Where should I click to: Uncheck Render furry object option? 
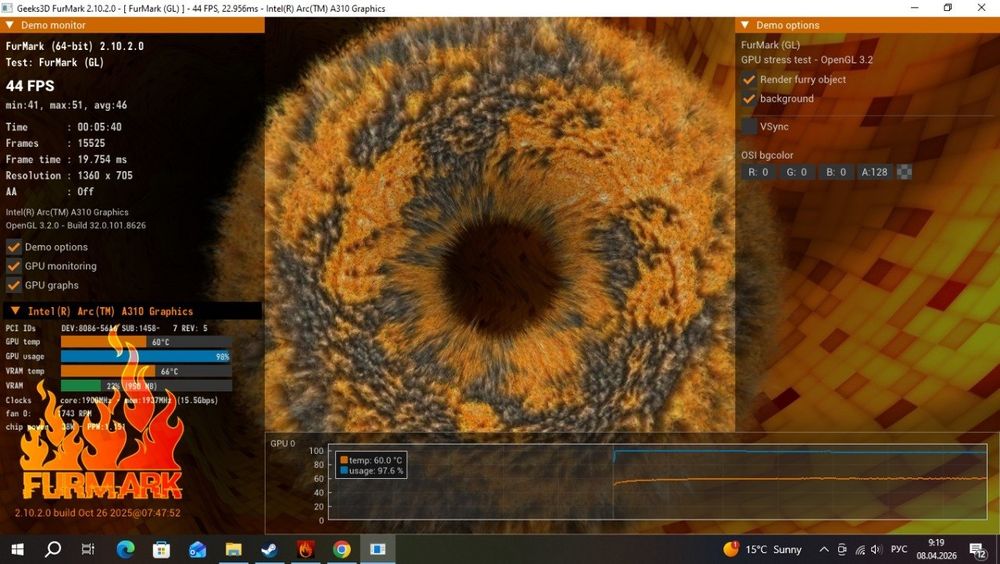tap(749, 80)
